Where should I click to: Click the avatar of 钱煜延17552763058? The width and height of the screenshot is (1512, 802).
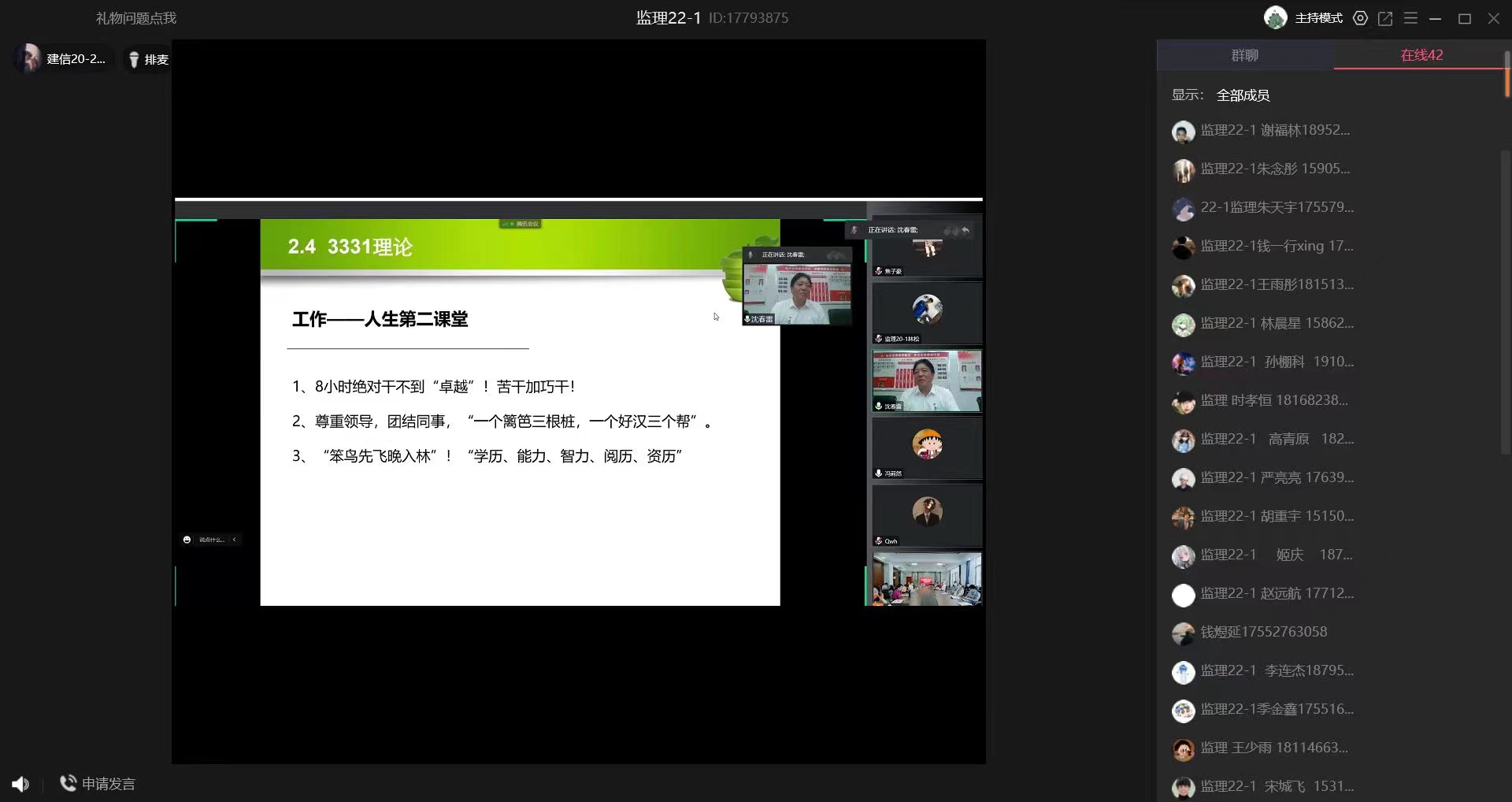tap(1183, 633)
